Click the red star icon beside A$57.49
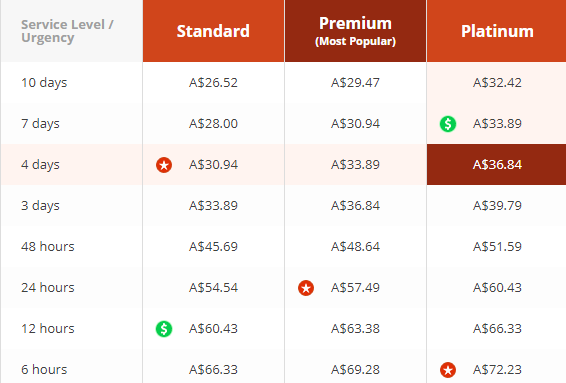The height and width of the screenshot is (383, 566). click(306, 288)
